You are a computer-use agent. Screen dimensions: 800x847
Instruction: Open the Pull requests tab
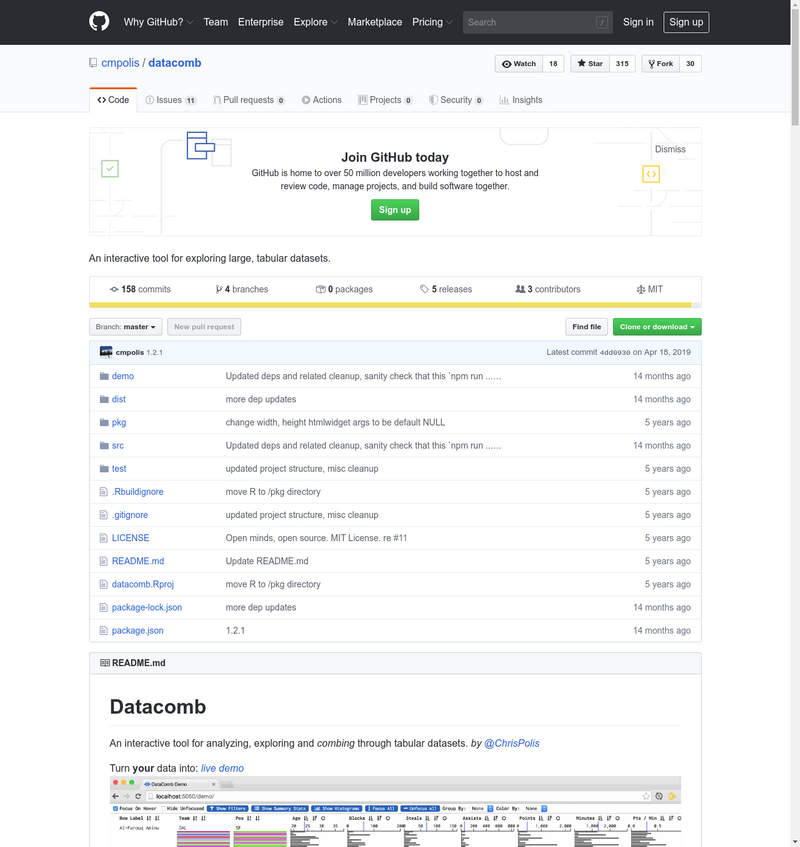coord(248,100)
